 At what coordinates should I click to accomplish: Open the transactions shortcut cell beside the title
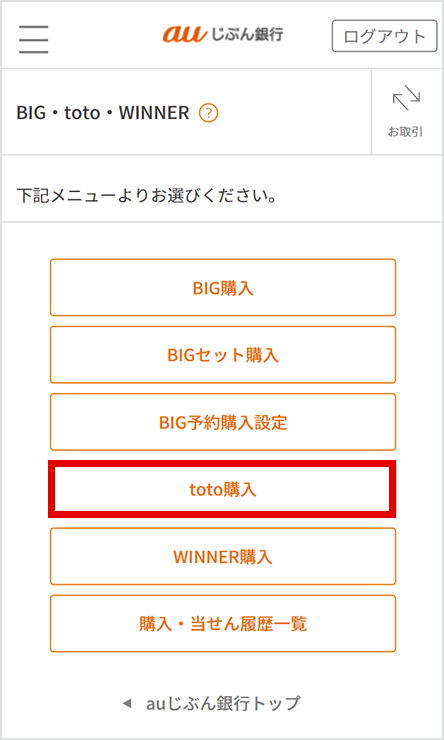point(407,111)
